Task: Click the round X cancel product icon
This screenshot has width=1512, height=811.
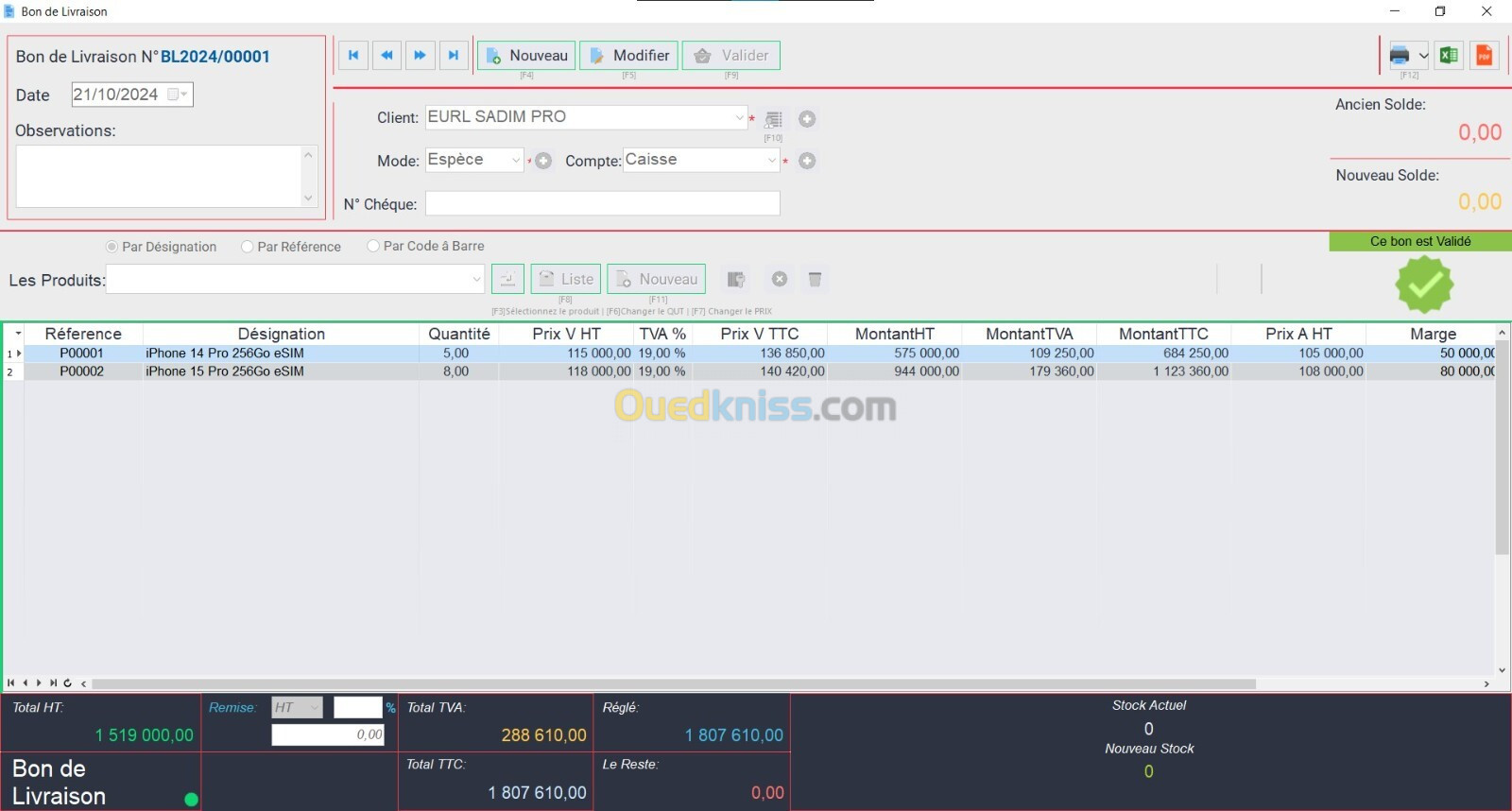Action: [x=780, y=279]
